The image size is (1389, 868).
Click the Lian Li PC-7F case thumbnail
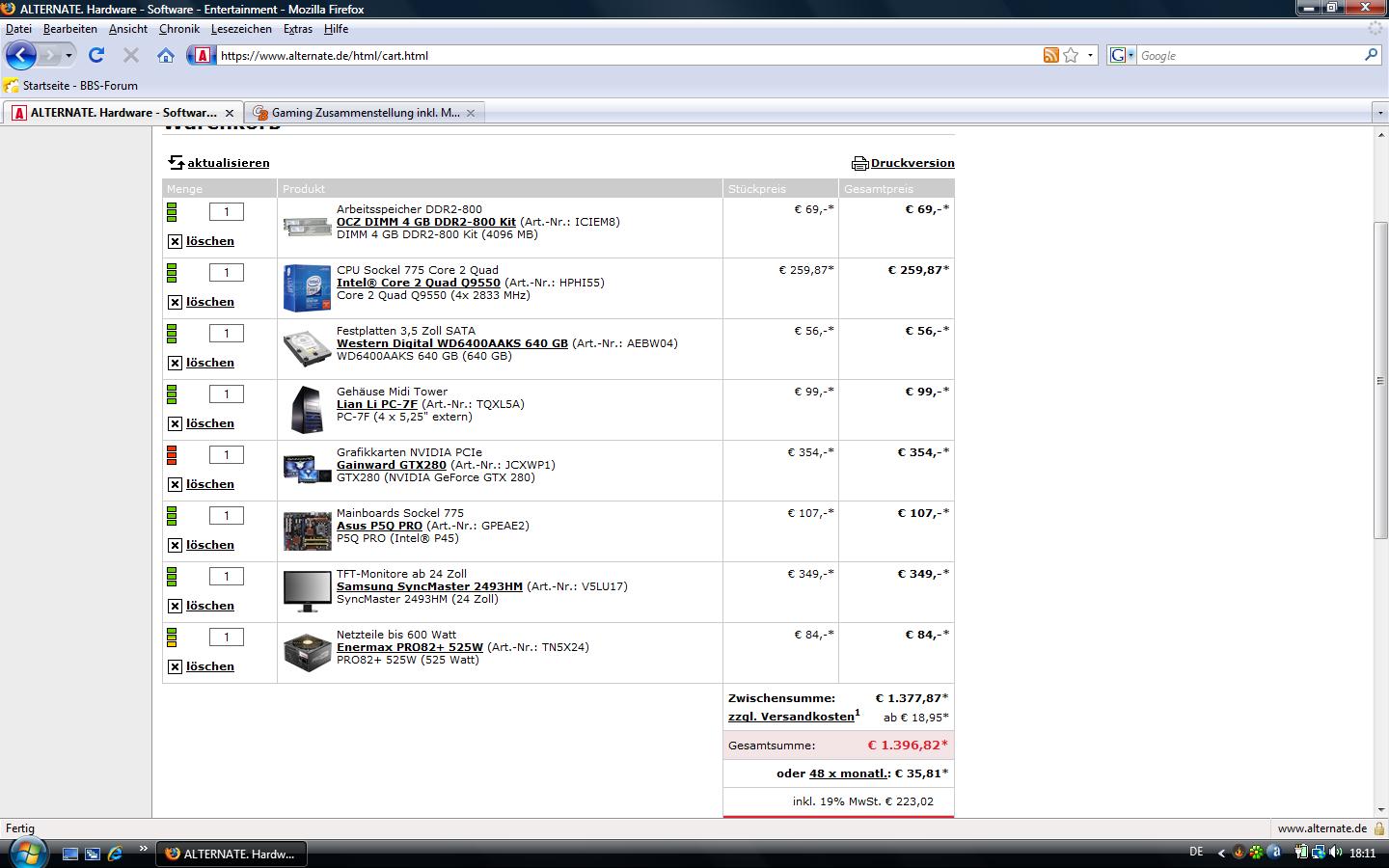pos(307,410)
